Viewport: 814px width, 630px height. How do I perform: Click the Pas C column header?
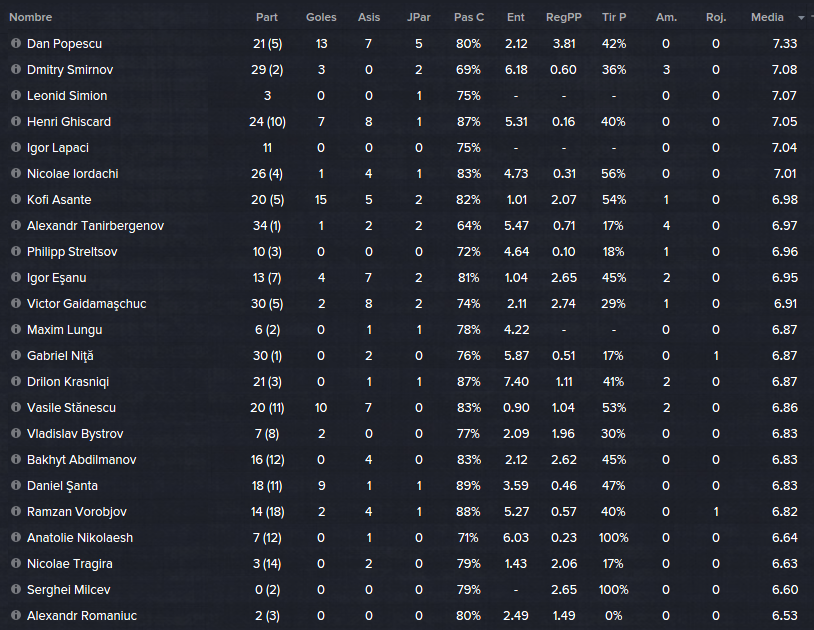click(468, 17)
